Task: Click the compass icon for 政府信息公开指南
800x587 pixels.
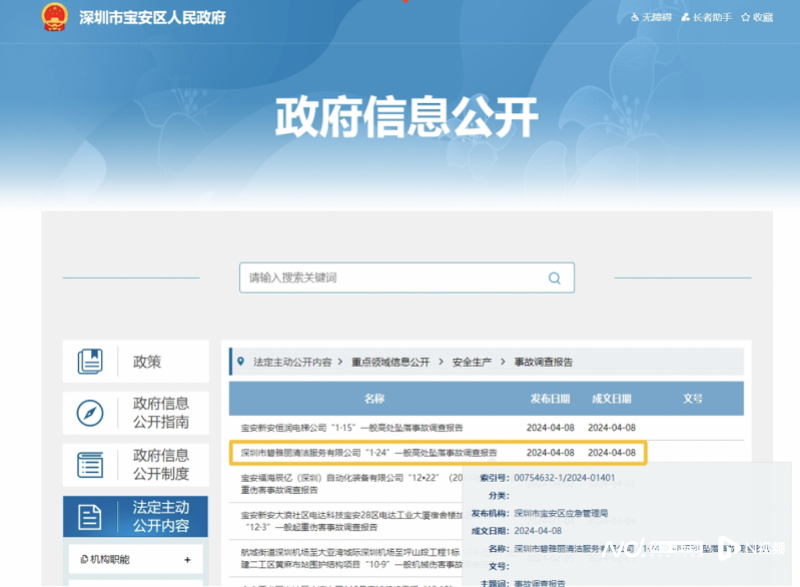Action: 91,413
